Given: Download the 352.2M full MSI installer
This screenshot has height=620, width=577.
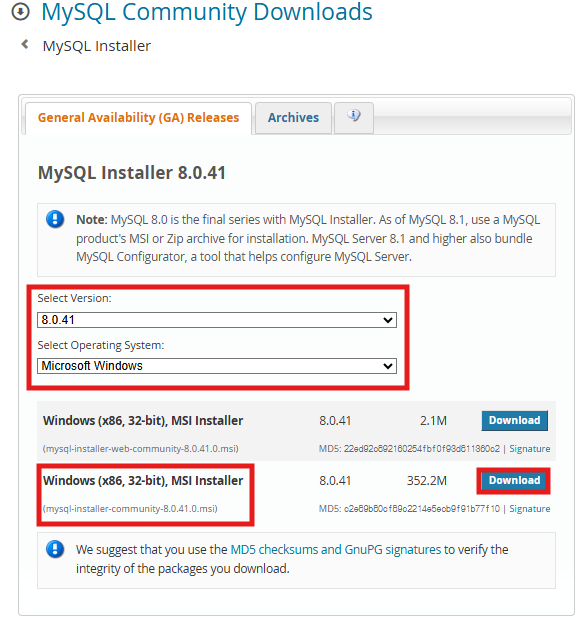Looking at the screenshot, I should [x=514, y=480].
